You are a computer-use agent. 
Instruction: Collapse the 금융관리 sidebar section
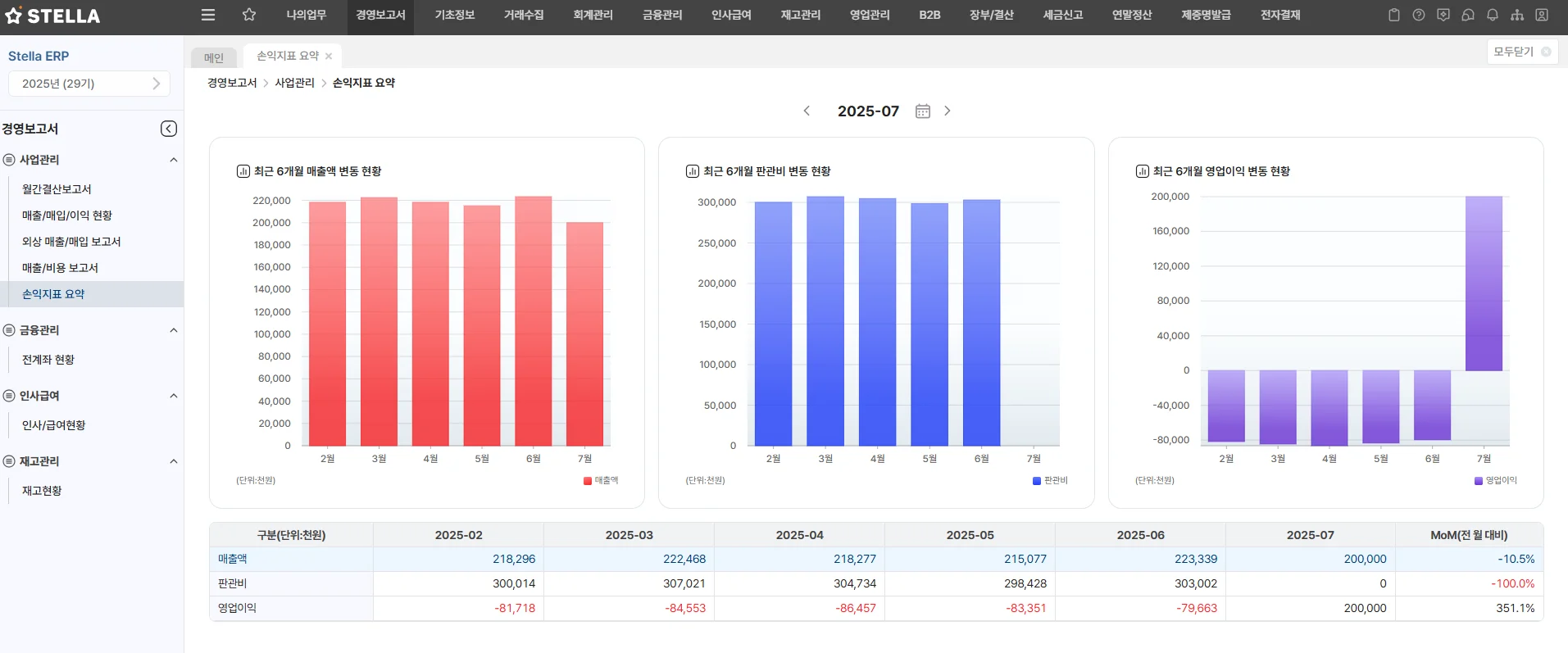[173, 330]
